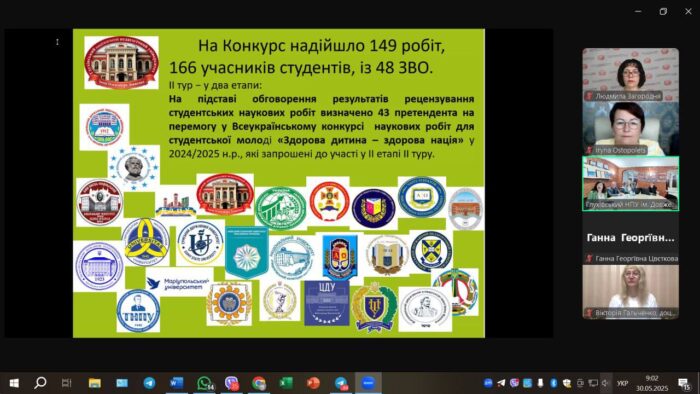Open the speaker volume tray icon
This screenshot has width=700, height=394.
(606, 383)
